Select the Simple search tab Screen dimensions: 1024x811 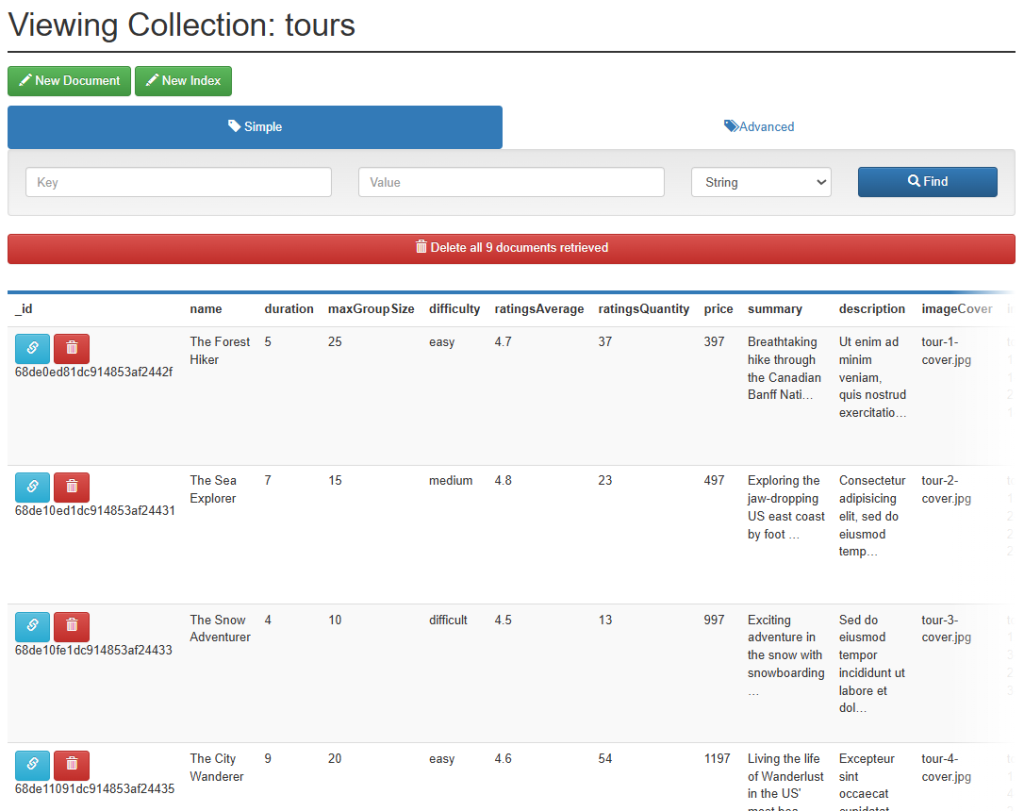coord(255,127)
